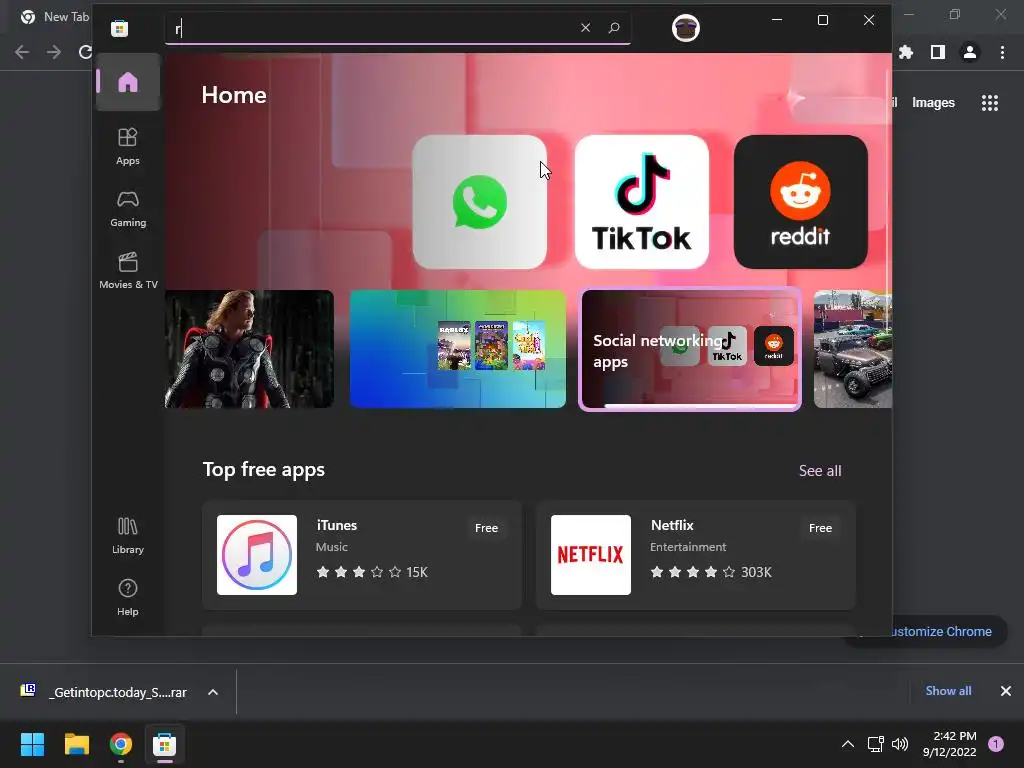The image size is (1024, 768).
Task: Open the Windows Start button
Action: coord(32,744)
